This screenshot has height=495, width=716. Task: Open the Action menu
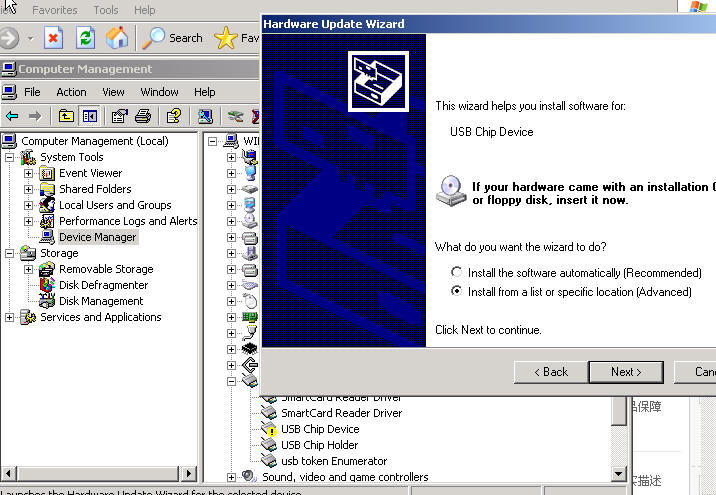[71, 92]
